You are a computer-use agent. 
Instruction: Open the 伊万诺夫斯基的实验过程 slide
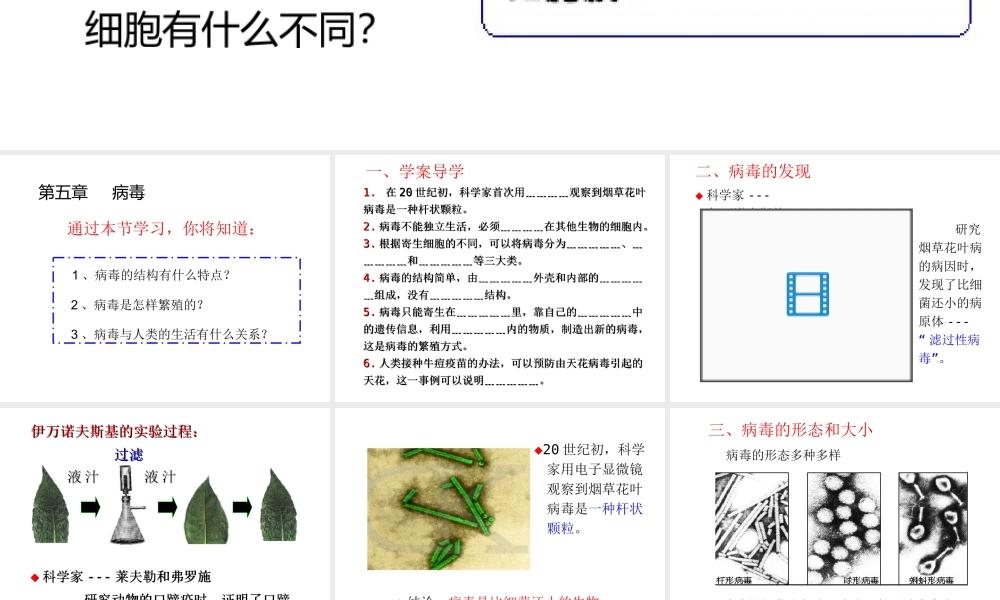(x=165, y=504)
